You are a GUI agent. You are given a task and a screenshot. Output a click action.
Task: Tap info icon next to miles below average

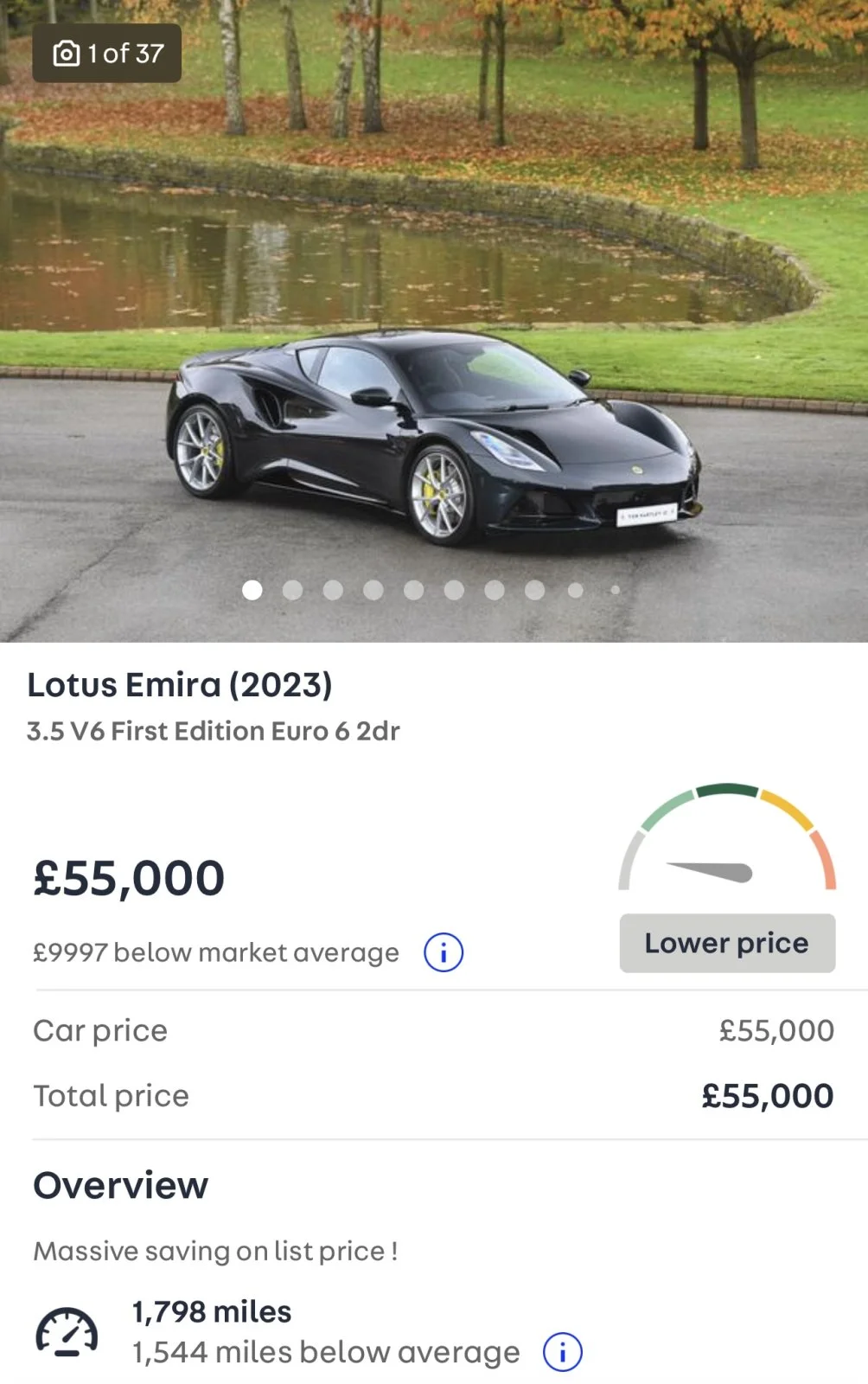point(563,1352)
